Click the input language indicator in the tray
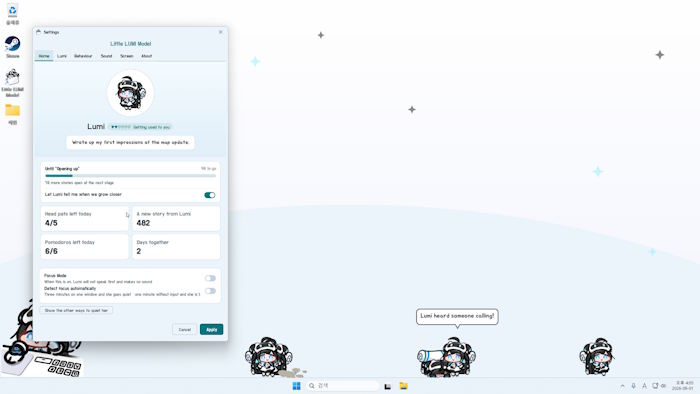The width and height of the screenshot is (700, 394). (x=644, y=386)
